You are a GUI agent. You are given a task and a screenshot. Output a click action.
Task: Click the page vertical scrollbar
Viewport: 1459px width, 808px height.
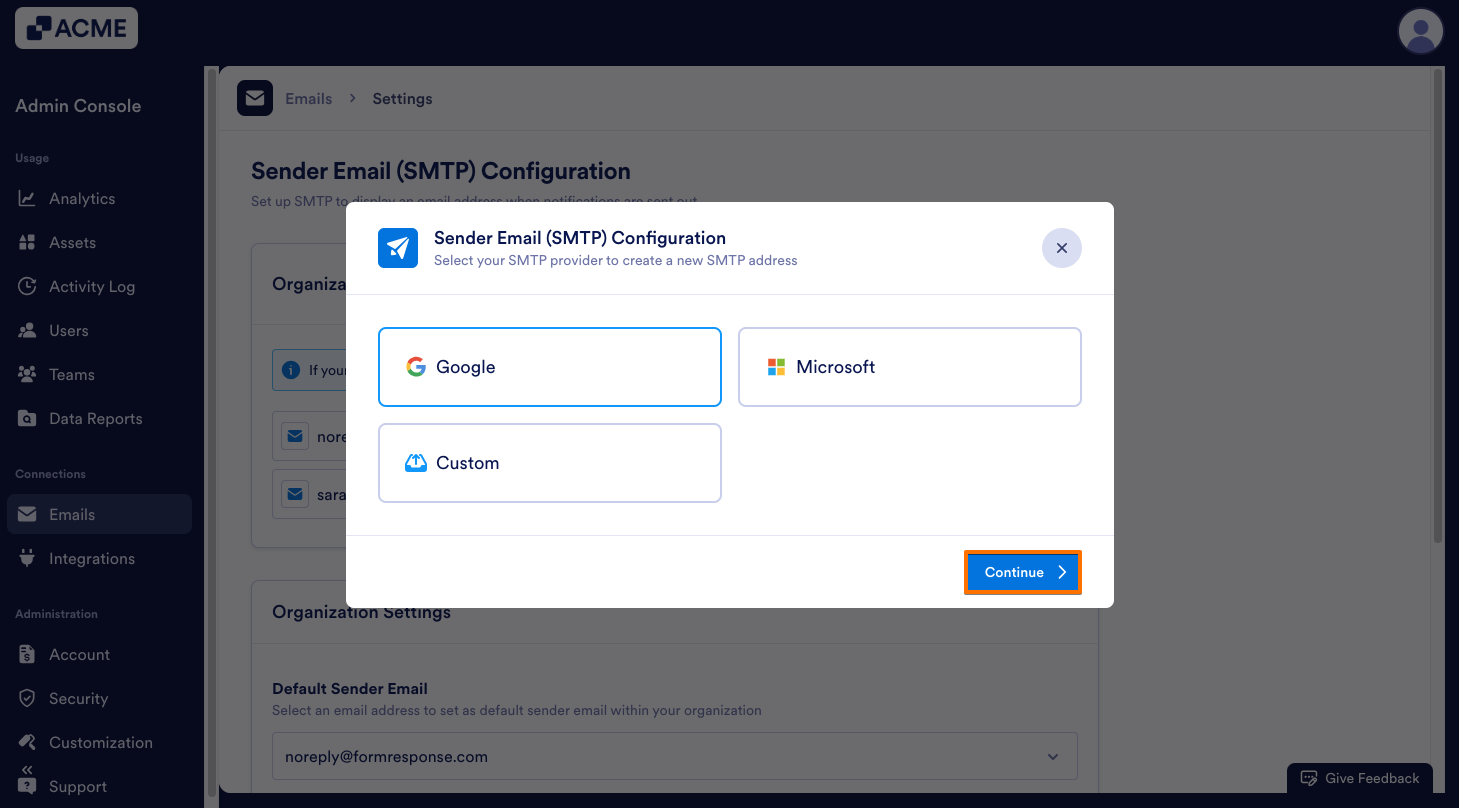1438,300
